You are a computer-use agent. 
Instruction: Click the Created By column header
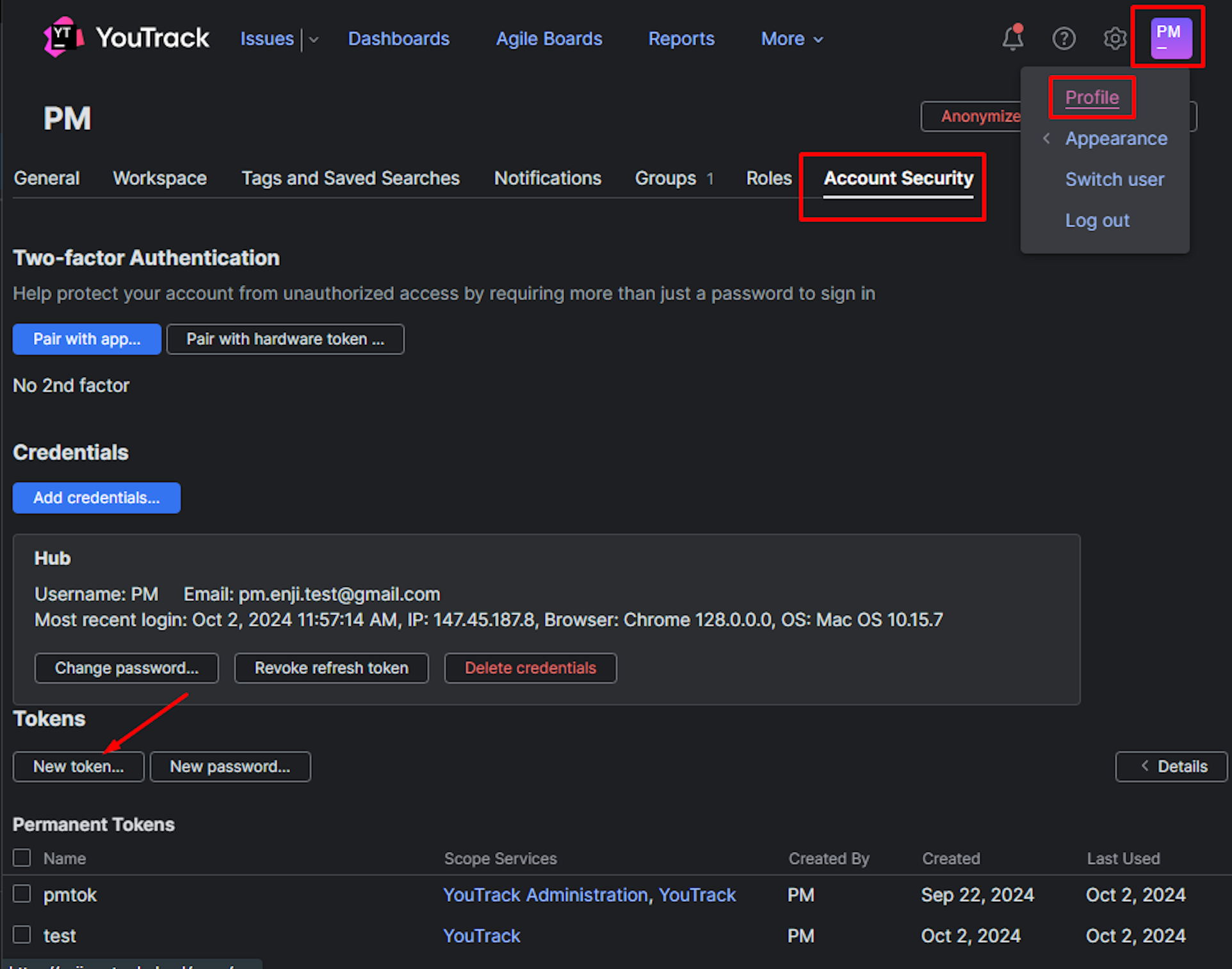tap(829, 858)
